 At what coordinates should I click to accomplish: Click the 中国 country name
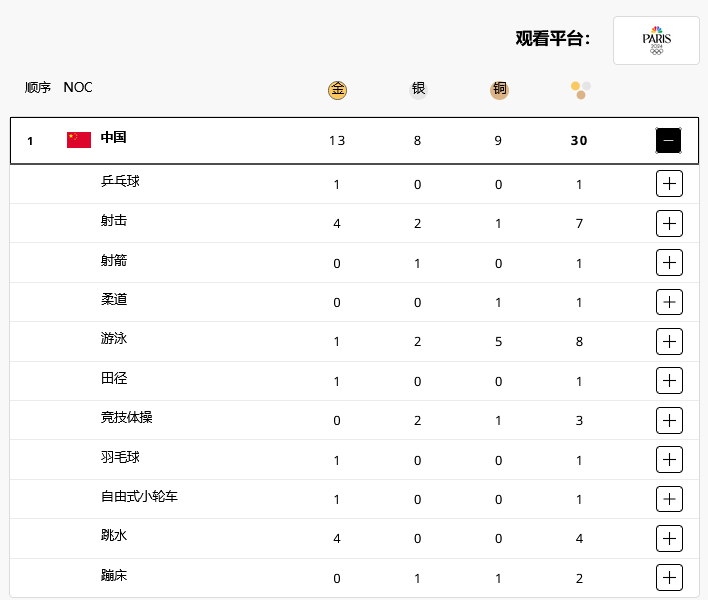click(113, 137)
